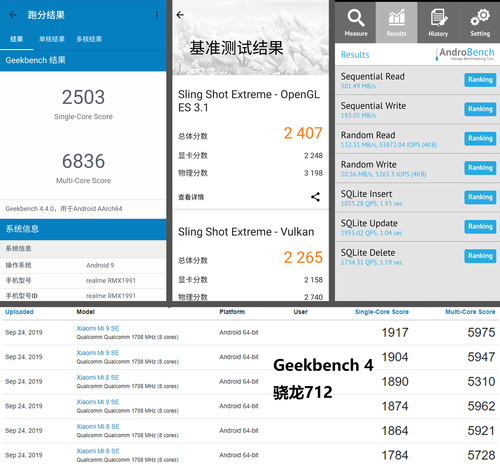
Task: Click Ranking button for Random Read
Action: [480, 138]
